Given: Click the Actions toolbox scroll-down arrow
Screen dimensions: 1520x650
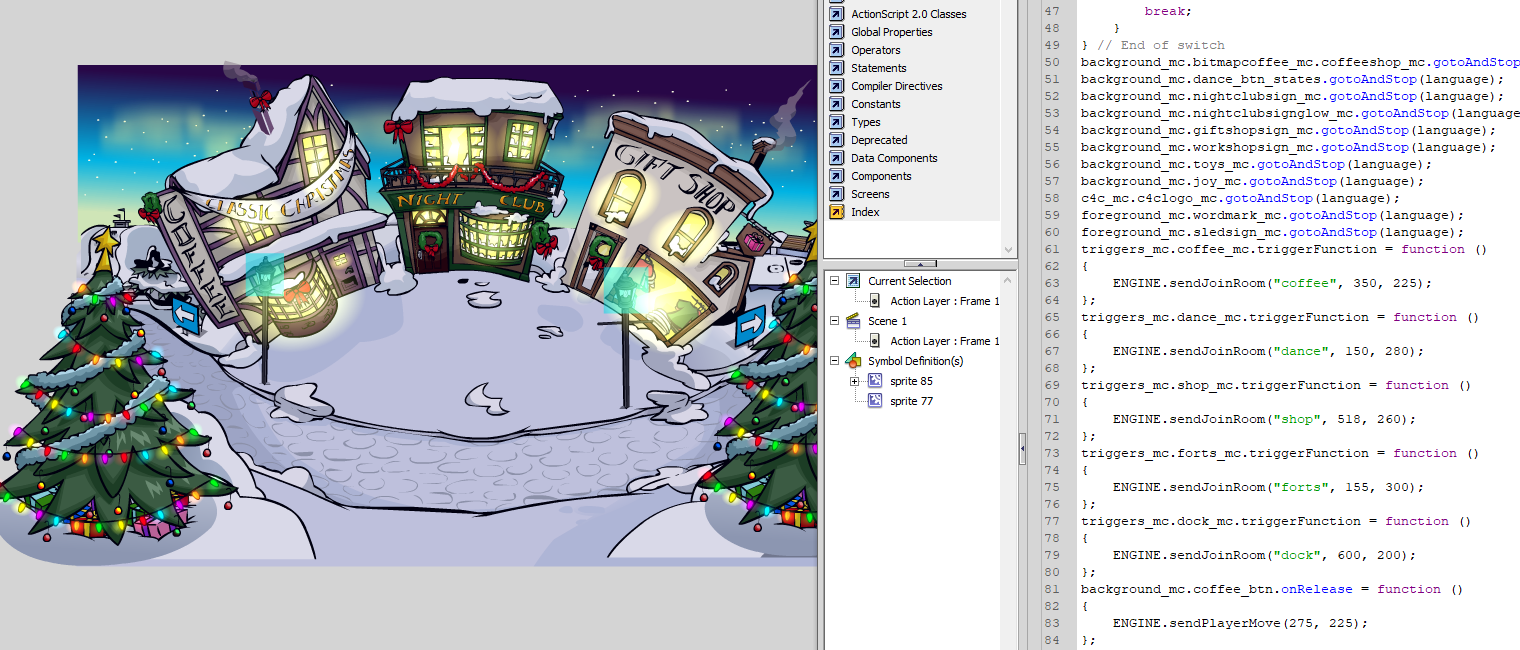Looking at the screenshot, I should (x=1008, y=250).
